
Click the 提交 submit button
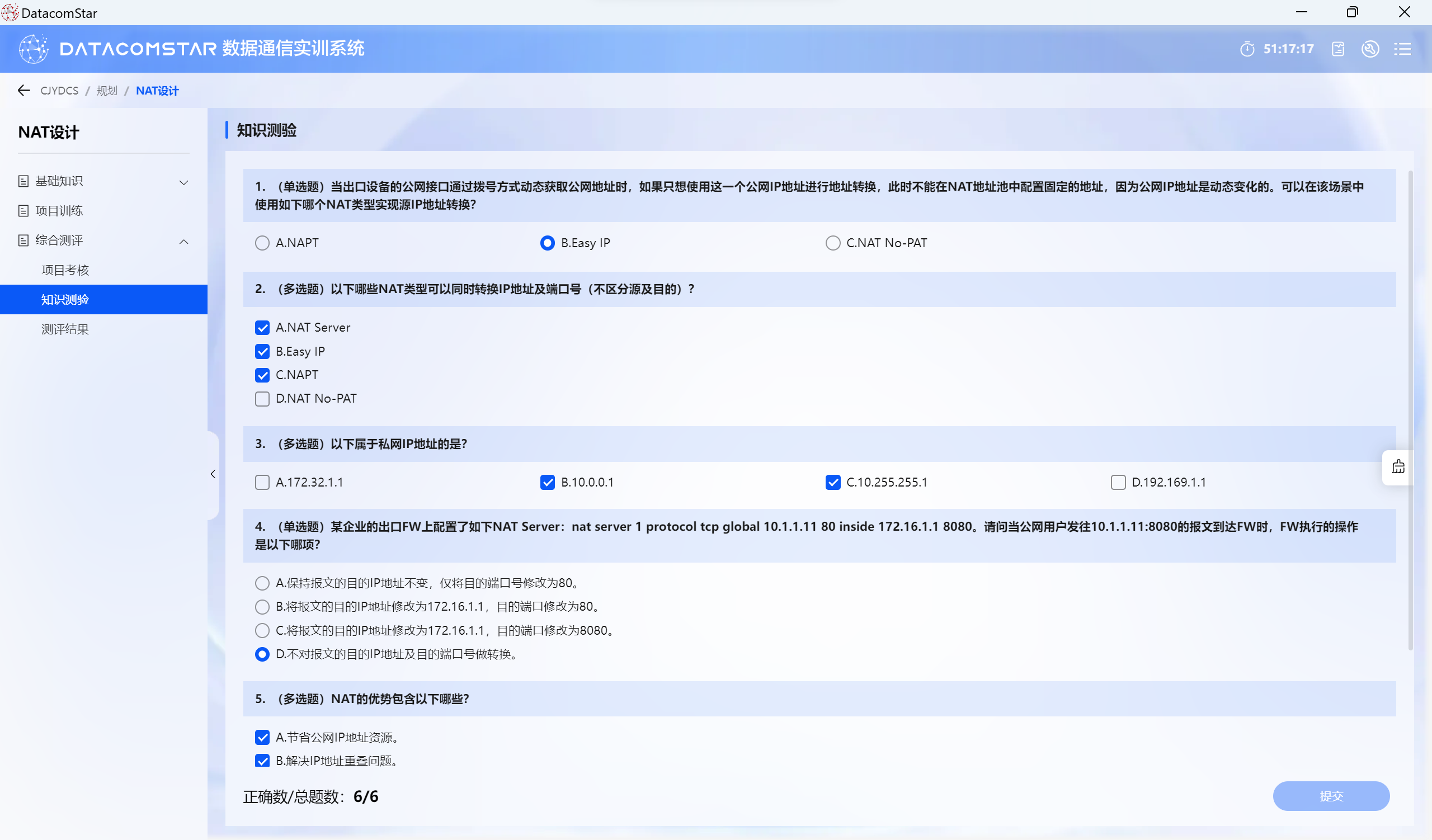click(x=1331, y=796)
